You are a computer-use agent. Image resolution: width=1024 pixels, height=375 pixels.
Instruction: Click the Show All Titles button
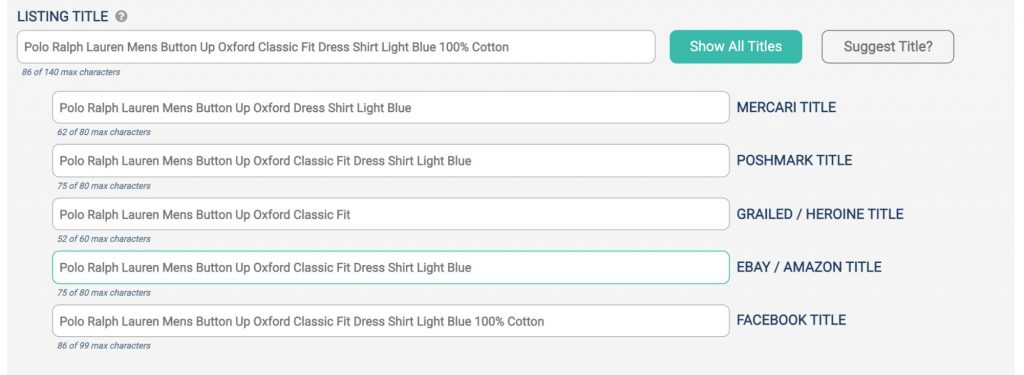click(735, 46)
